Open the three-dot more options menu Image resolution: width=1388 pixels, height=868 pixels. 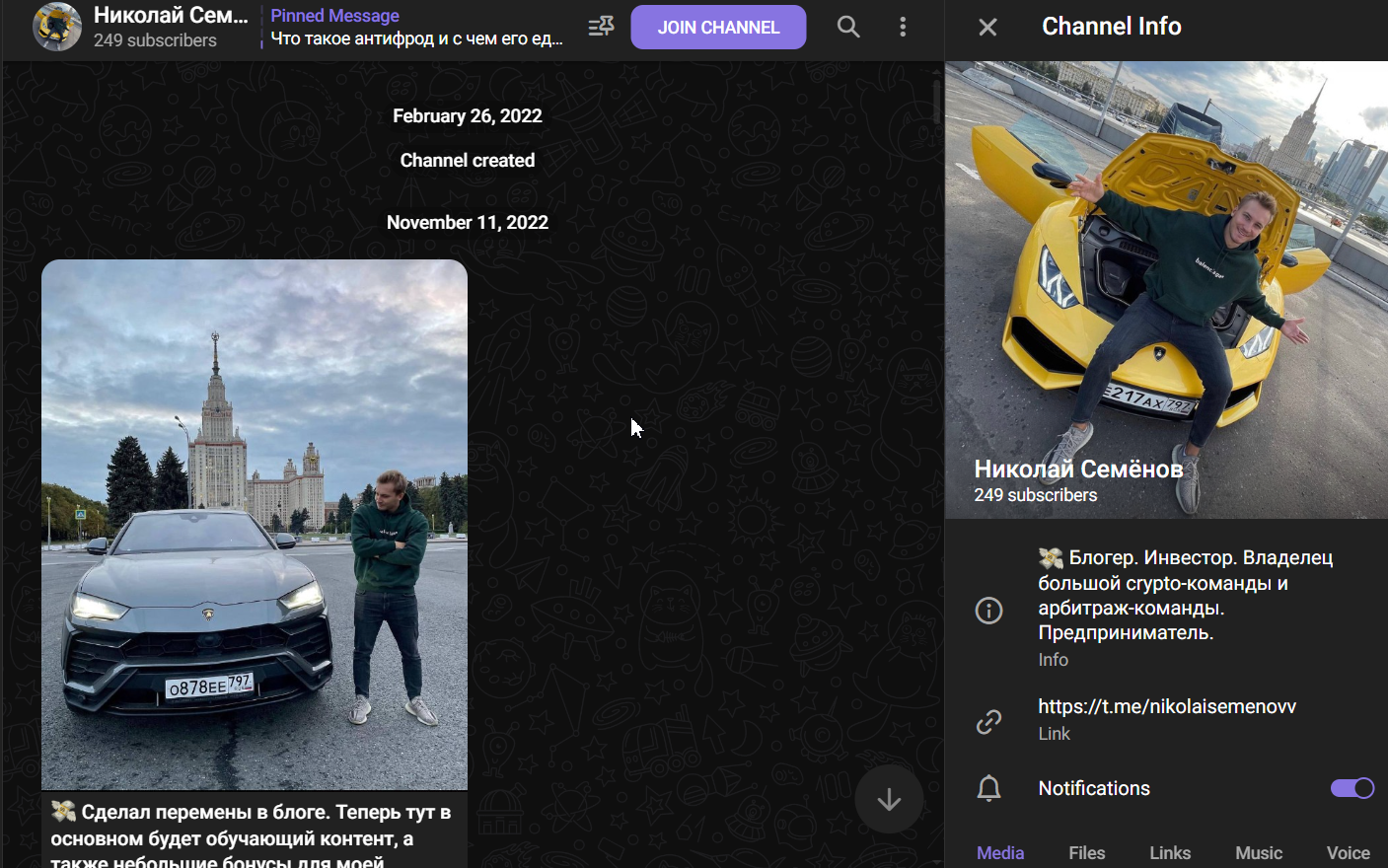tap(903, 27)
